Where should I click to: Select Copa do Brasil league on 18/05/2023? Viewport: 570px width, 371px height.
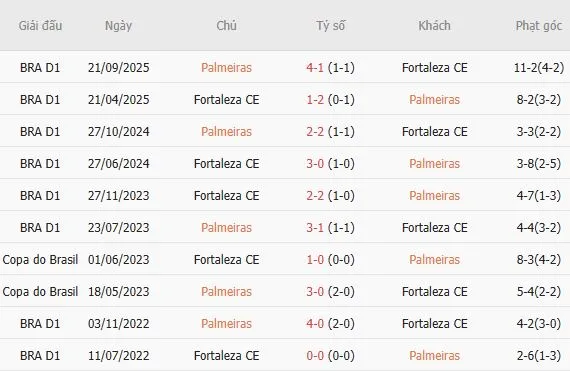coord(40,291)
